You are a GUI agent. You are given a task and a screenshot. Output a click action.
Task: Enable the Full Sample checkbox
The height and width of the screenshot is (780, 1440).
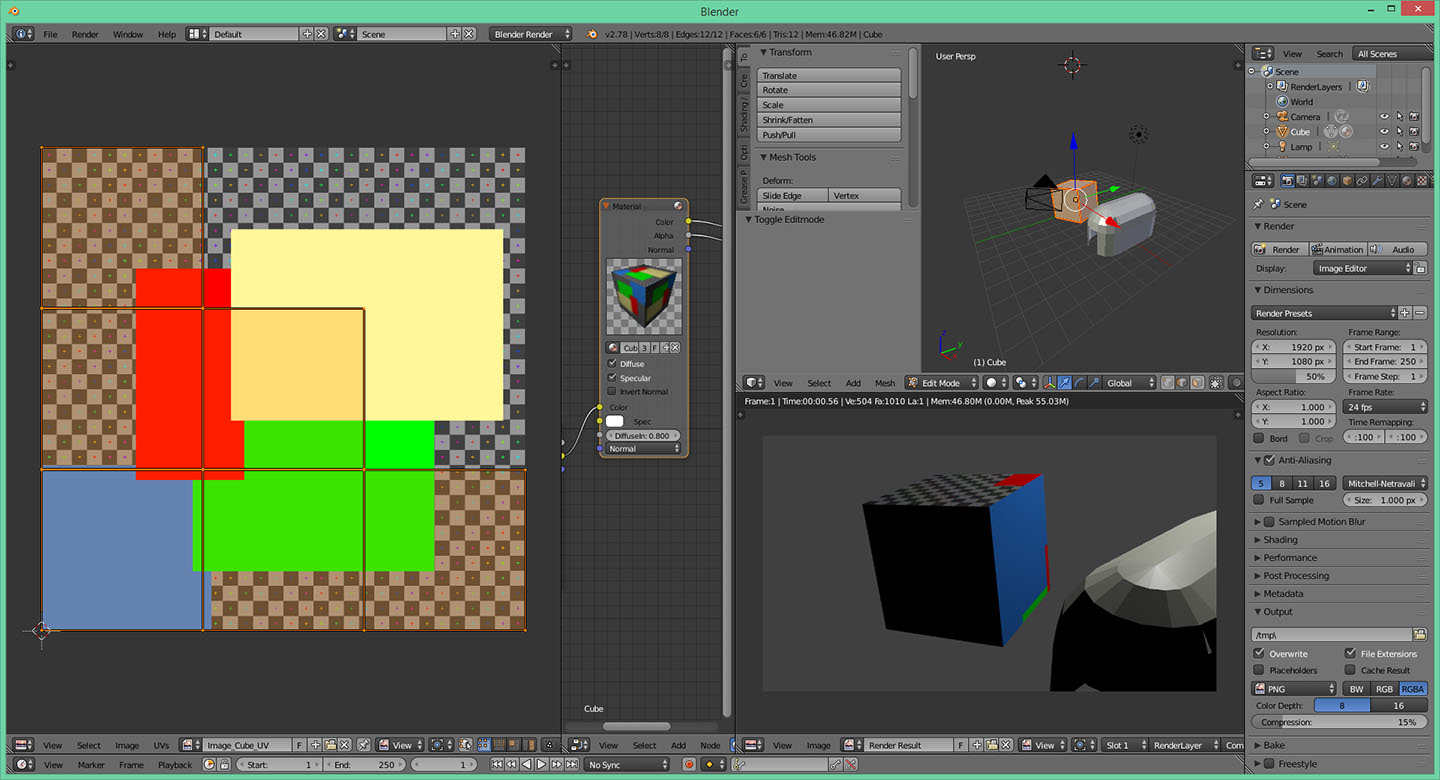click(x=1260, y=500)
